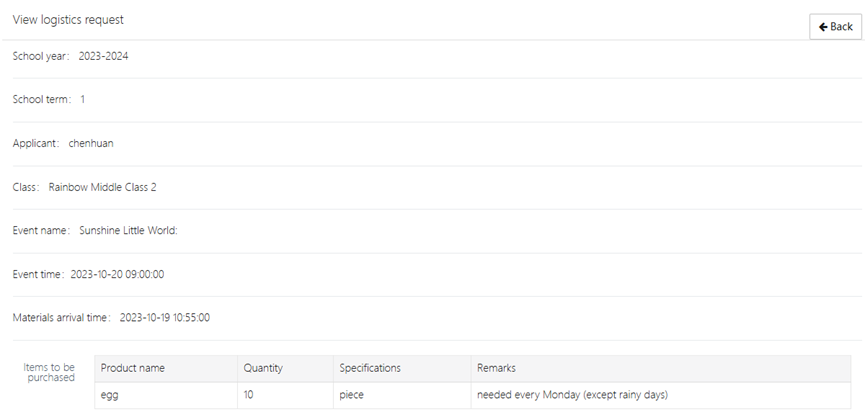Click the Materials arrival time label
This screenshot has height=412, width=865.
(x=62, y=318)
